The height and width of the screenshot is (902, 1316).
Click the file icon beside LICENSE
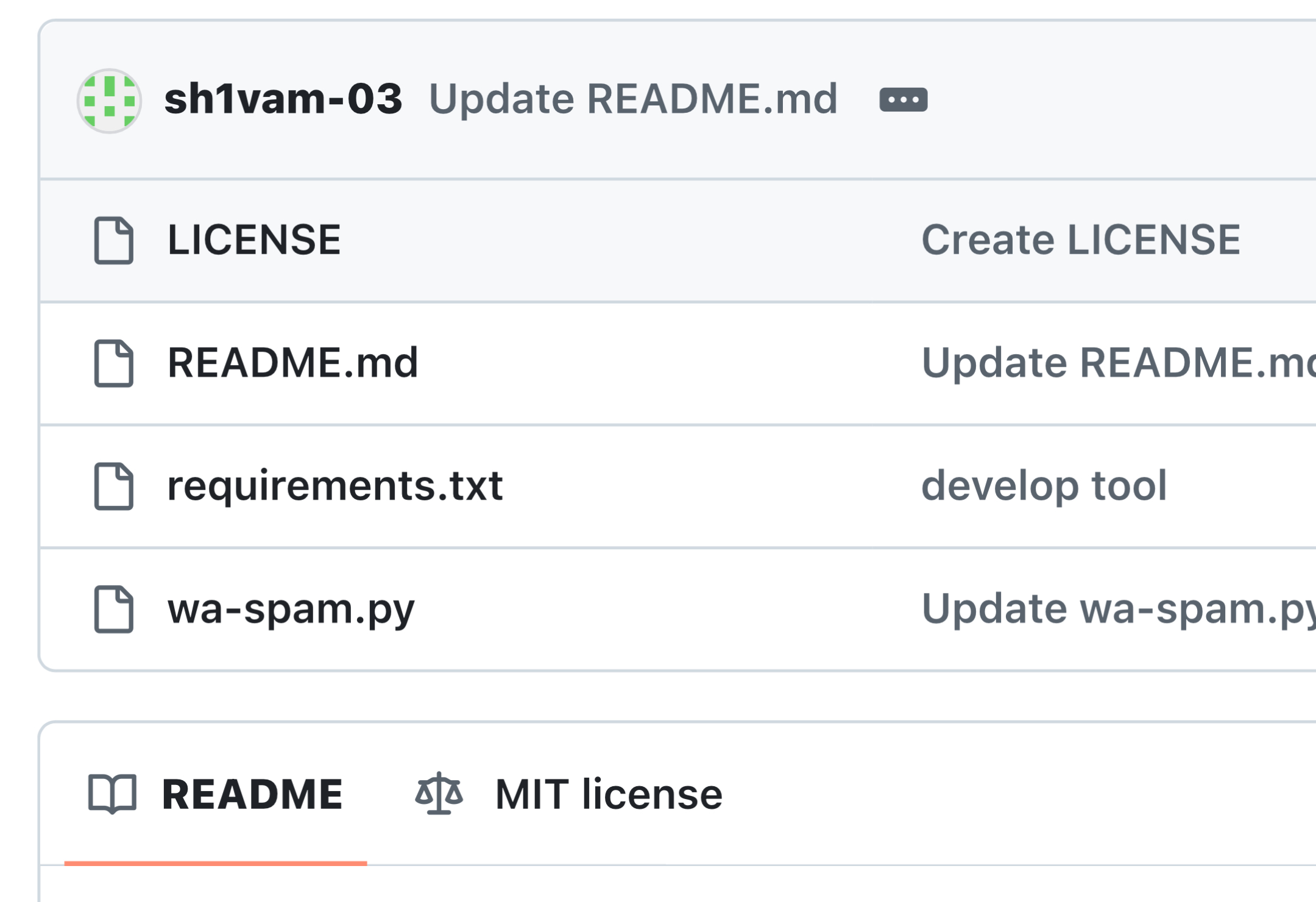(114, 240)
